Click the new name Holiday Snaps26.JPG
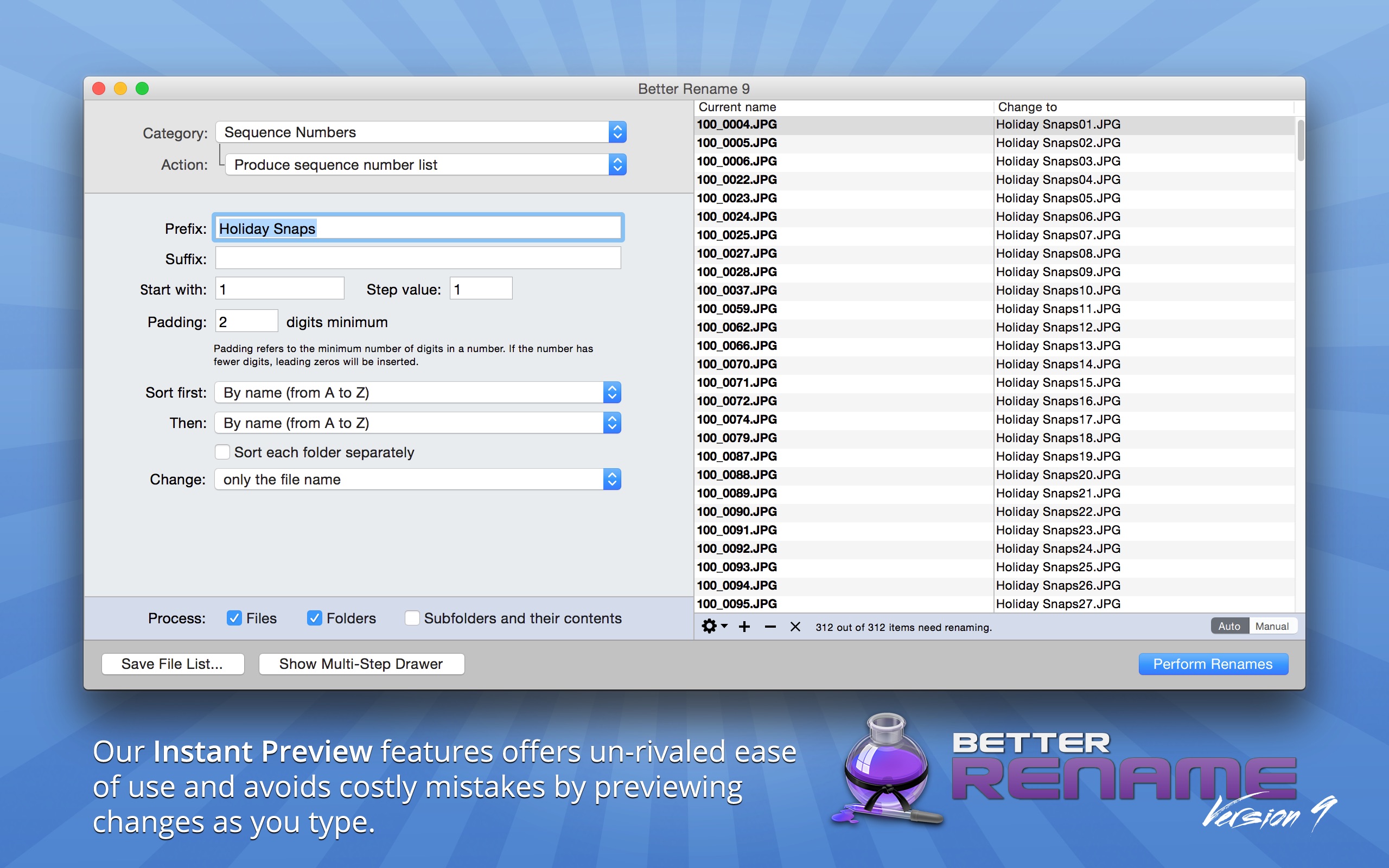 [x=1058, y=585]
